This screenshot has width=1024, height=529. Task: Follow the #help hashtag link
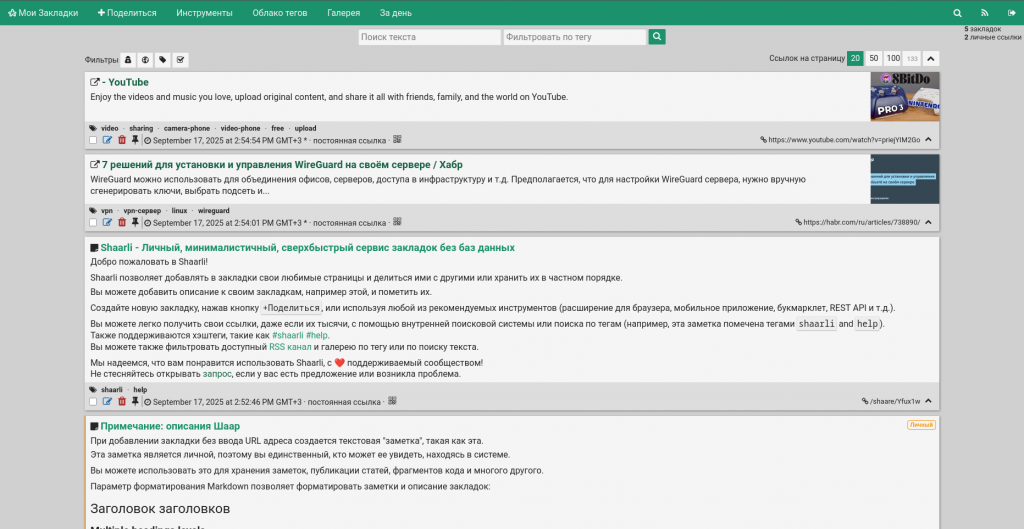pos(317,336)
